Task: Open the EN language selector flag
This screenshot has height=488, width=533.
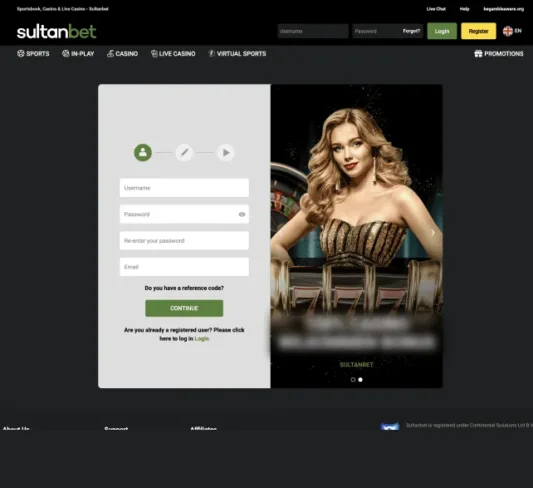Action: coord(508,31)
